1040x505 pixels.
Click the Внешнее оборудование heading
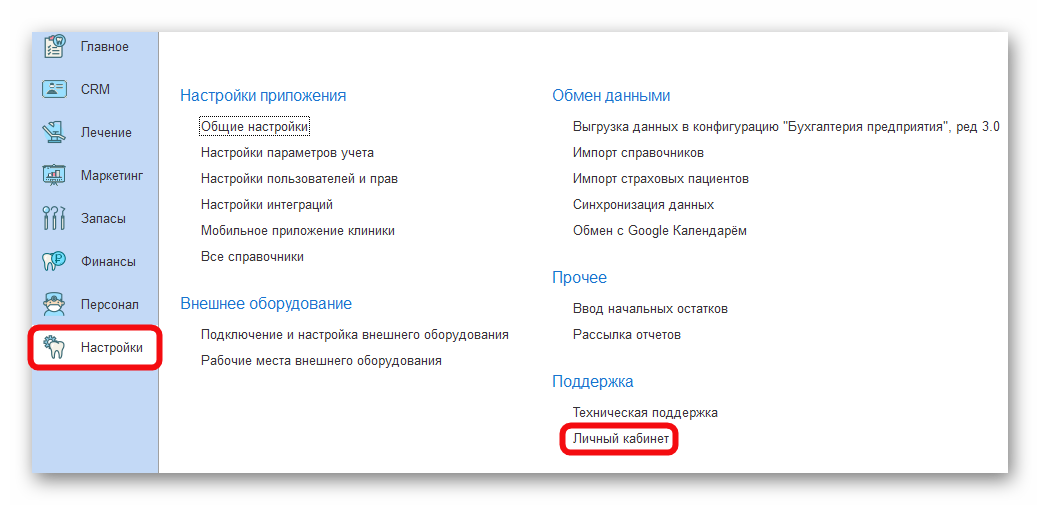[x=266, y=304]
